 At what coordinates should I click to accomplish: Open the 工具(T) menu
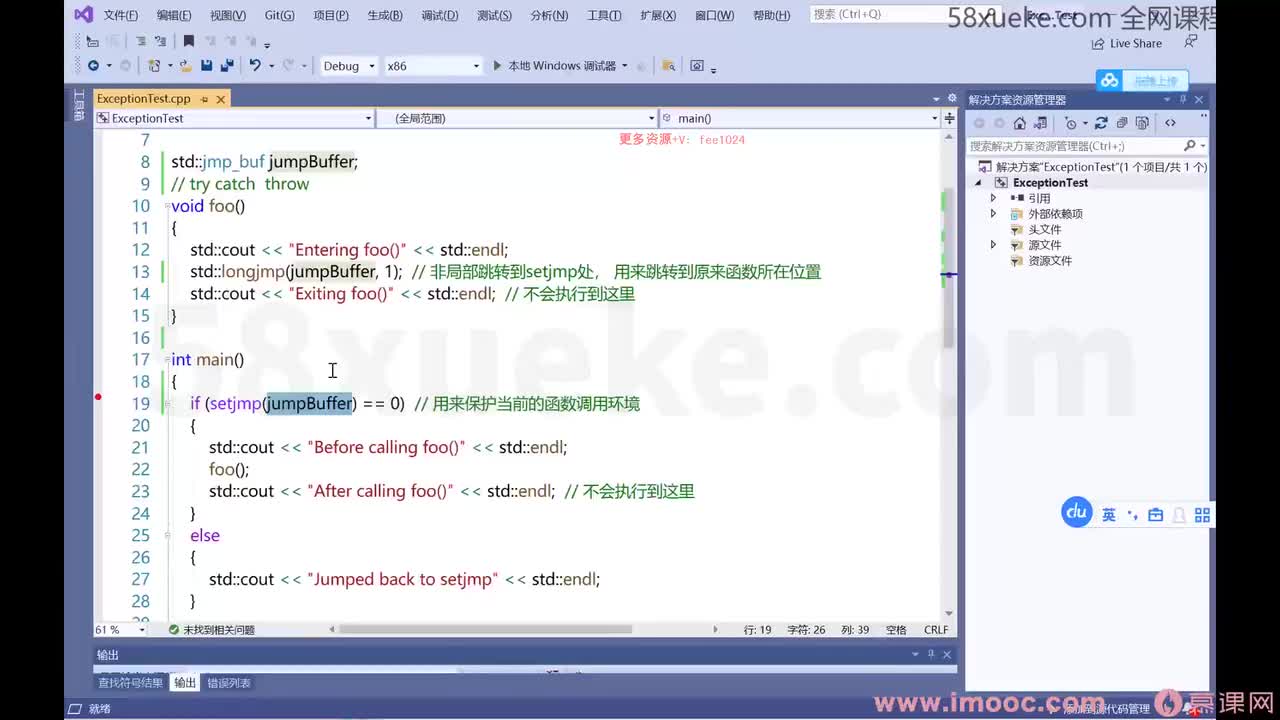click(x=604, y=15)
